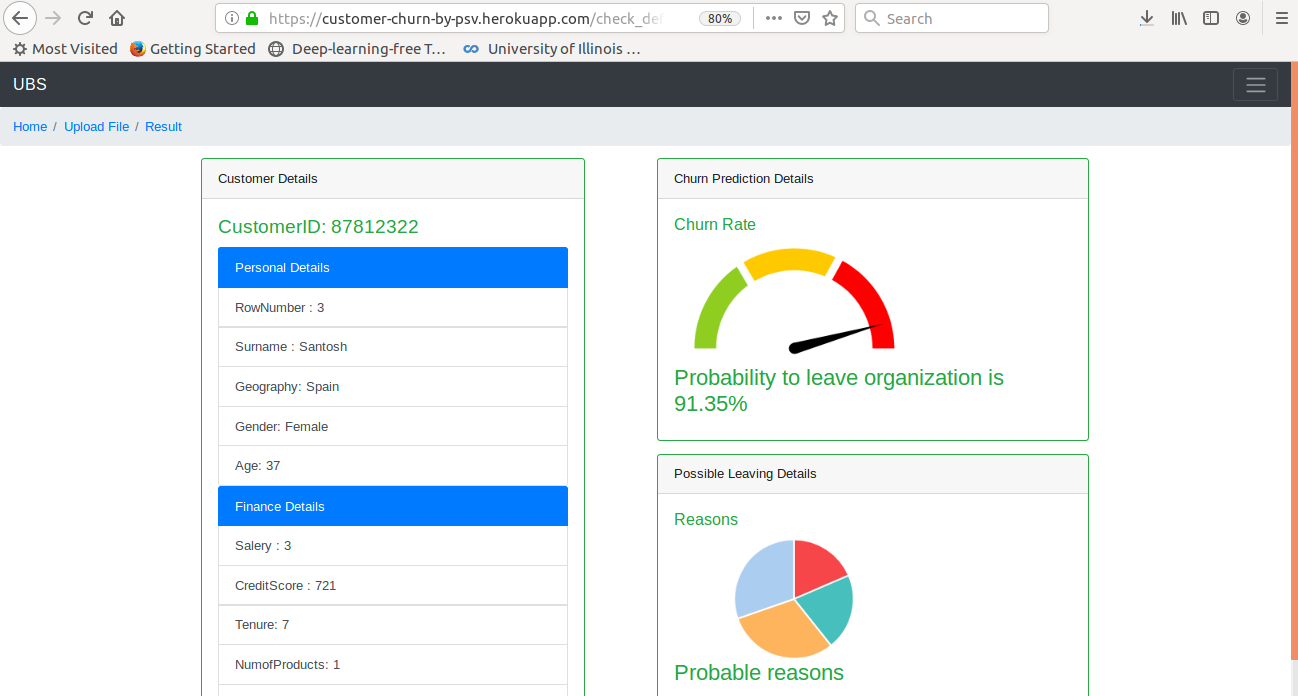Click the RowNumber : 3 row
1298x696 pixels.
(x=393, y=307)
